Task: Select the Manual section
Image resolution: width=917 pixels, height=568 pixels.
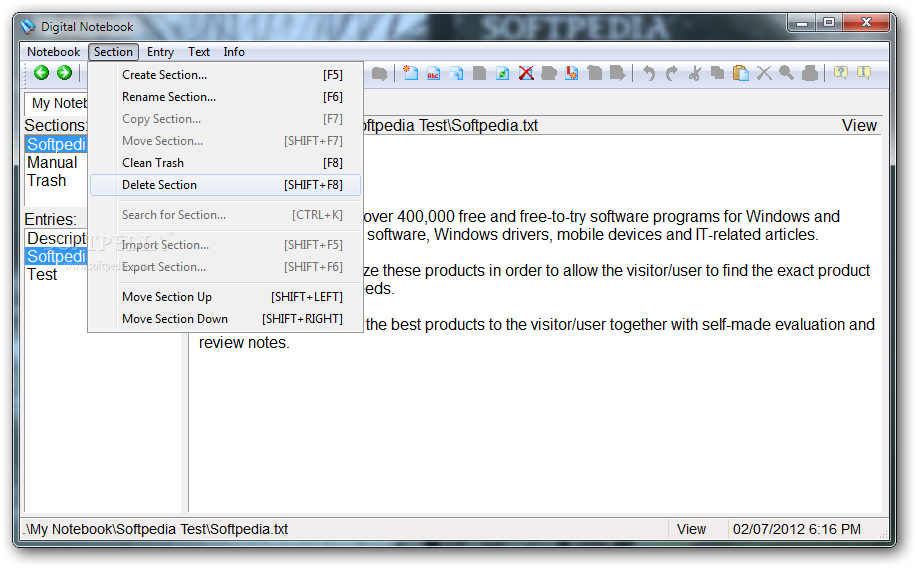Action: point(52,163)
